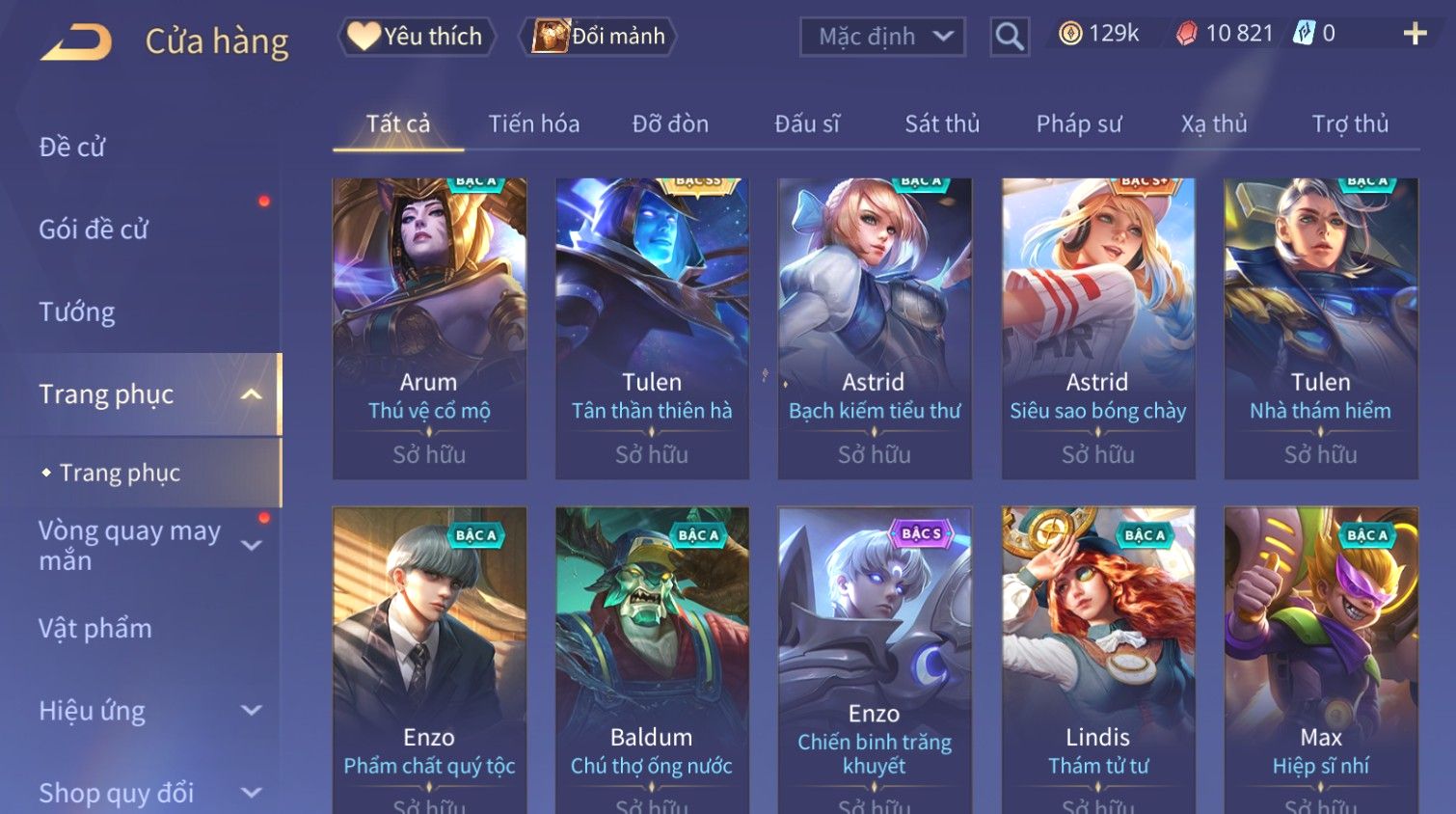Expand the Shop quy đổi section
This screenshot has width=1456, height=814.
click(x=252, y=793)
